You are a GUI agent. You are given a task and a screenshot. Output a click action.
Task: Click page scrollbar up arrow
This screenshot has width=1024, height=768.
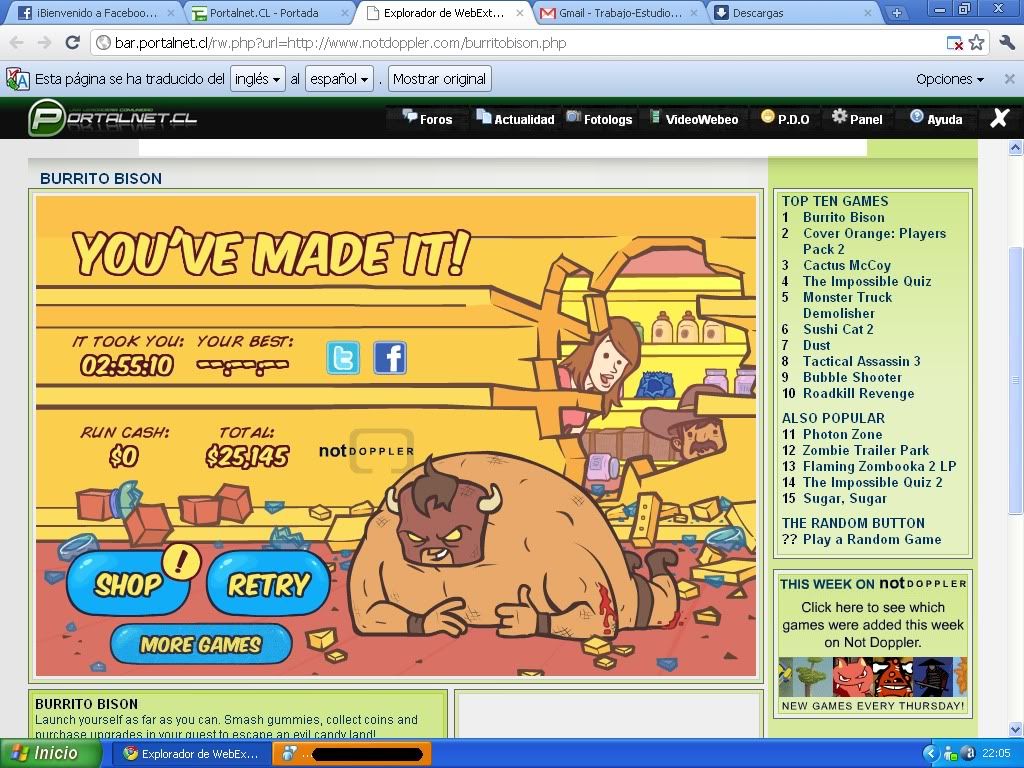[x=1015, y=148]
